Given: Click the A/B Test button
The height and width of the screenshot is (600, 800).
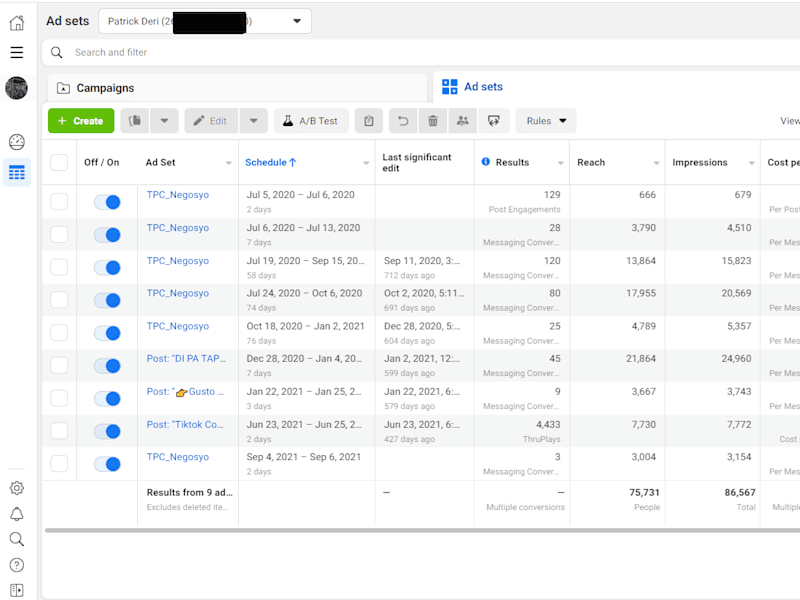Looking at the screenshot, I should 311,121.
